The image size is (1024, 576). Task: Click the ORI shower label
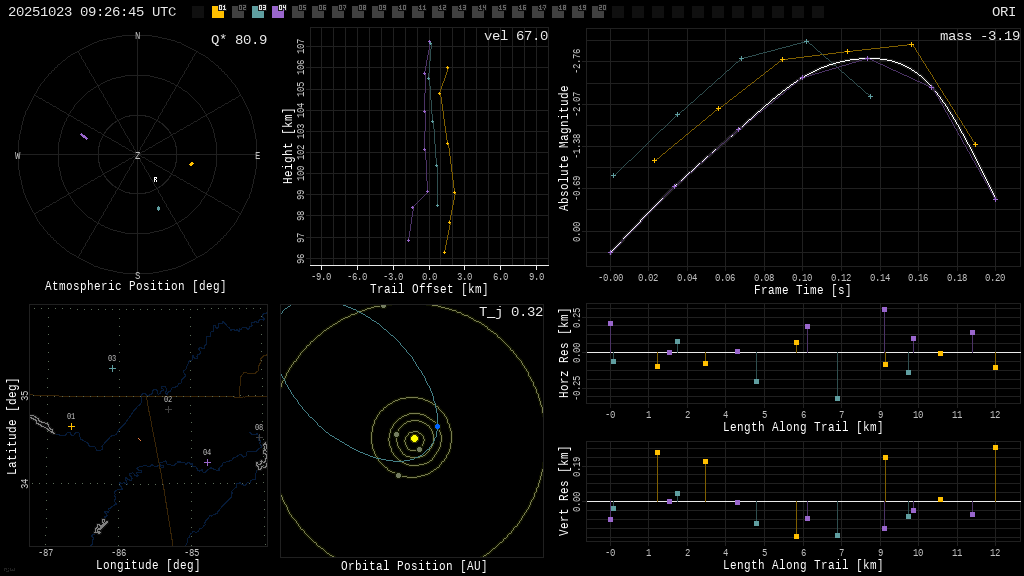(x=1003, y=12)
